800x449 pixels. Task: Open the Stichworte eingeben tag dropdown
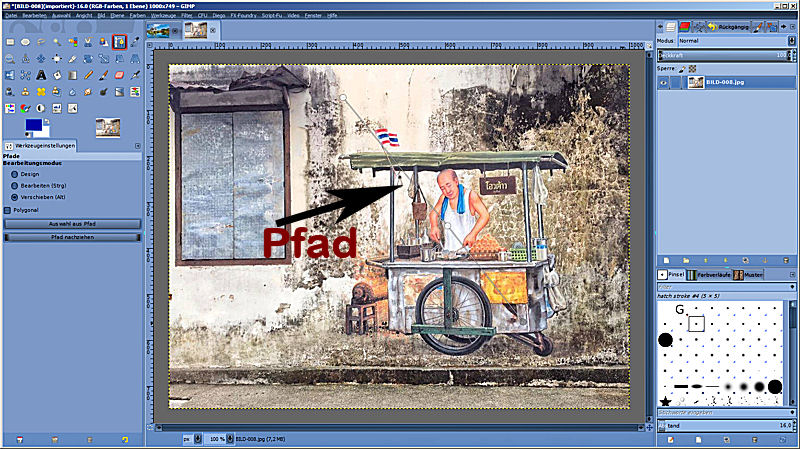tap(792, 412)
